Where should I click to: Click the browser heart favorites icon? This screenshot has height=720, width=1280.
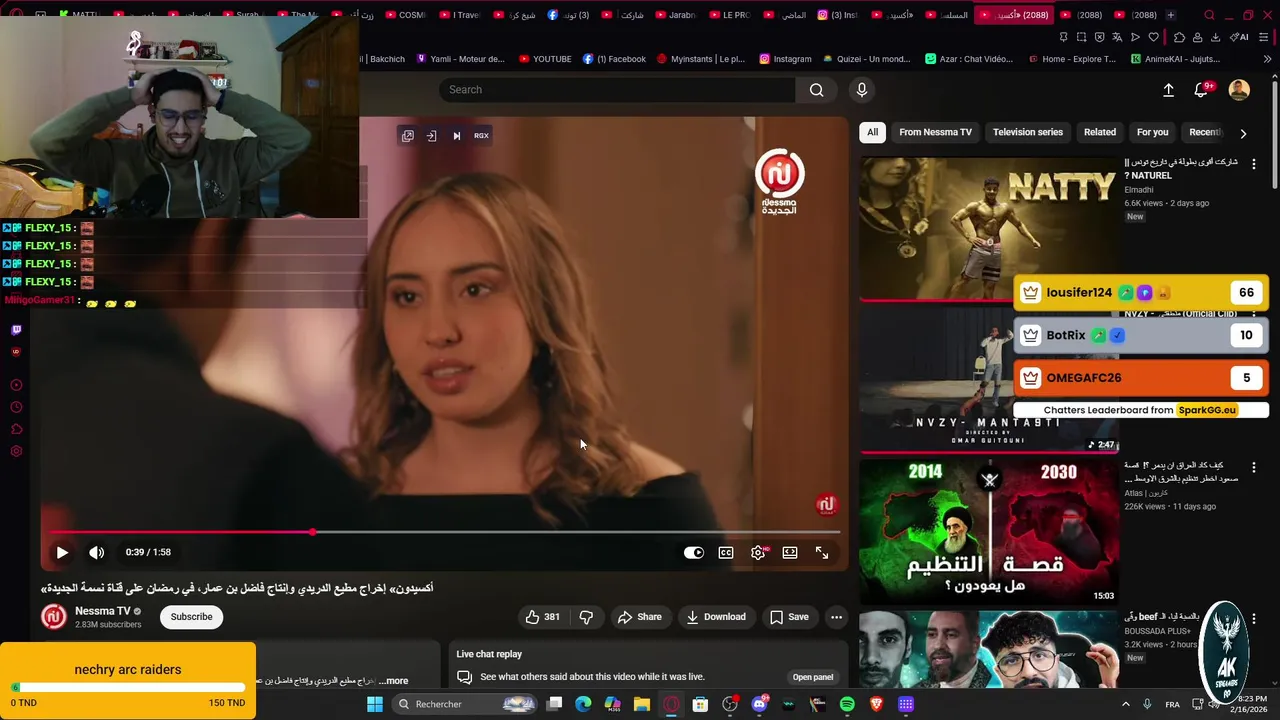1153,37
